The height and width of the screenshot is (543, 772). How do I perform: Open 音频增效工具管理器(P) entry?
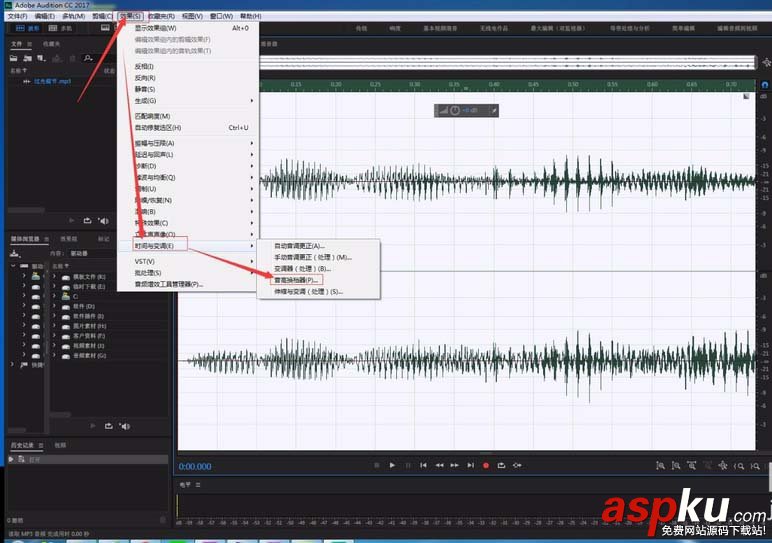click(x=188, y=284)
